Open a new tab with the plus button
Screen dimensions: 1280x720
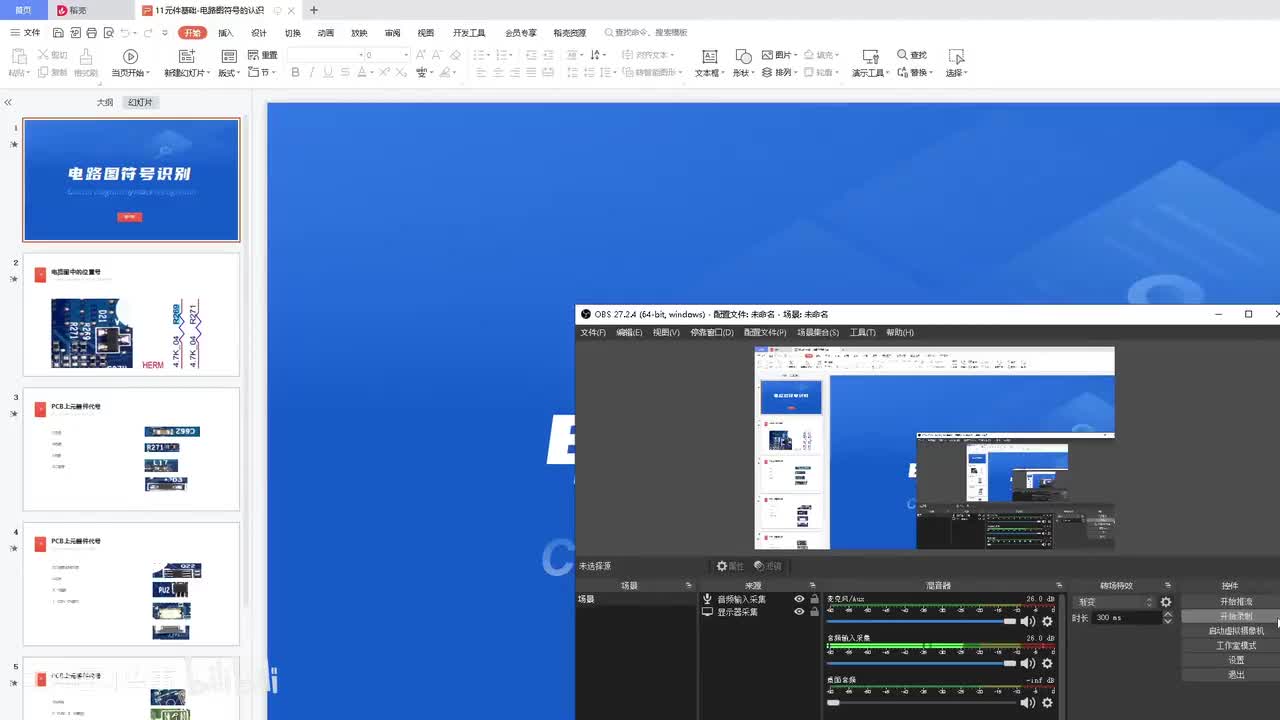(314, 10)
